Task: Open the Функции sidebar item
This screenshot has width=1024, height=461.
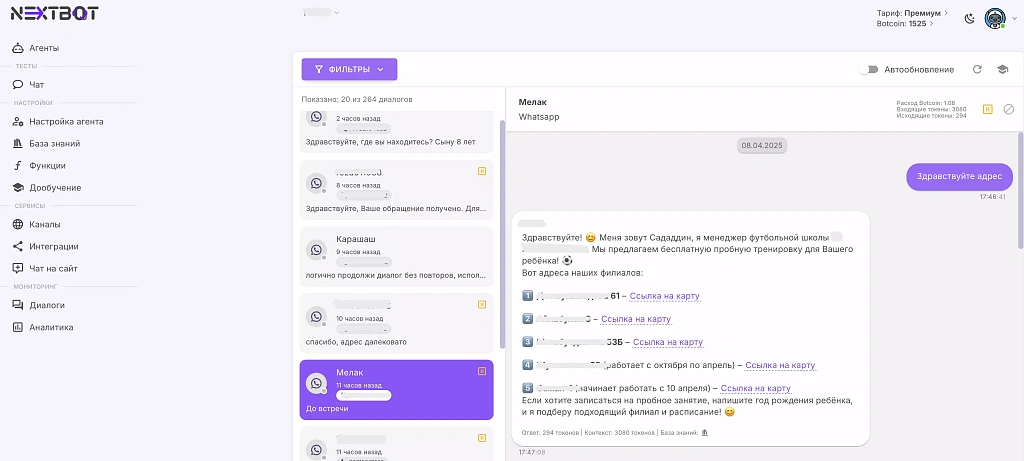Action: [x=47, y=165]
